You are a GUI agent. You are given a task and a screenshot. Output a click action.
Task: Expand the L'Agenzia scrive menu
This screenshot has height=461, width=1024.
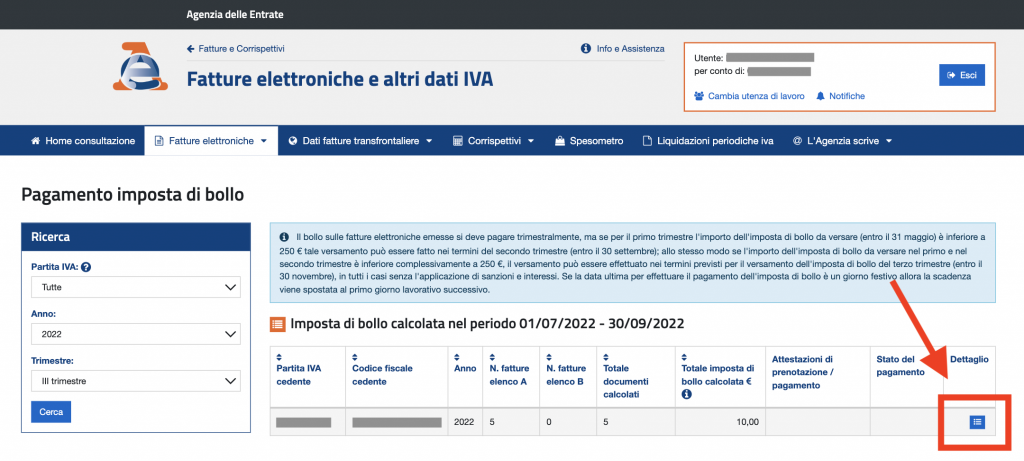coord(842,140)
